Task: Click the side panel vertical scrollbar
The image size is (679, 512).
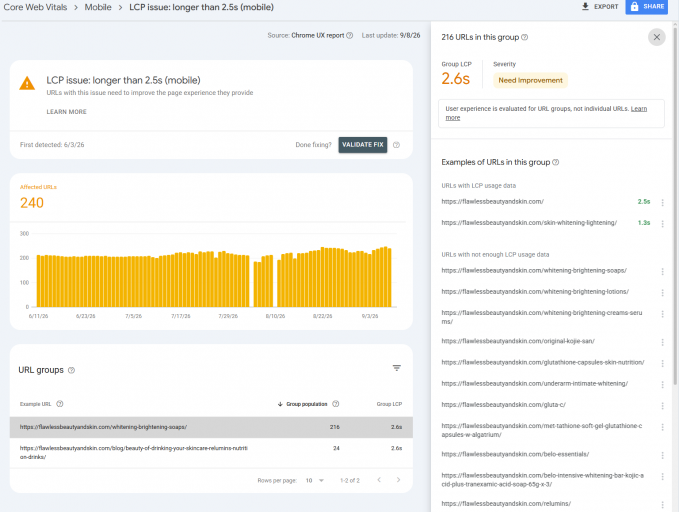Action: coord(675,204)
